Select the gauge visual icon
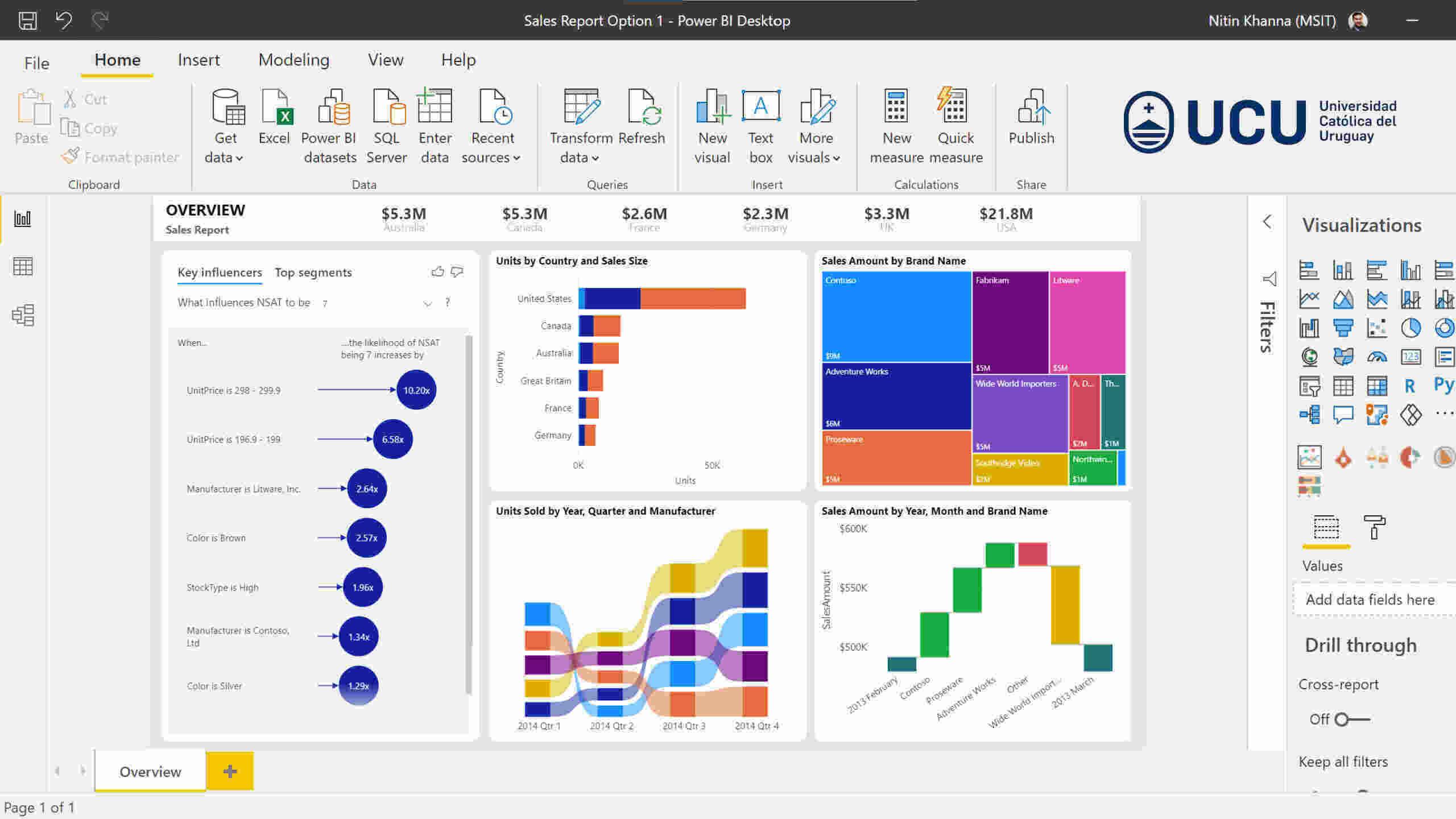The width and height of the screenshot is (1456, 819). point(1376,357)
